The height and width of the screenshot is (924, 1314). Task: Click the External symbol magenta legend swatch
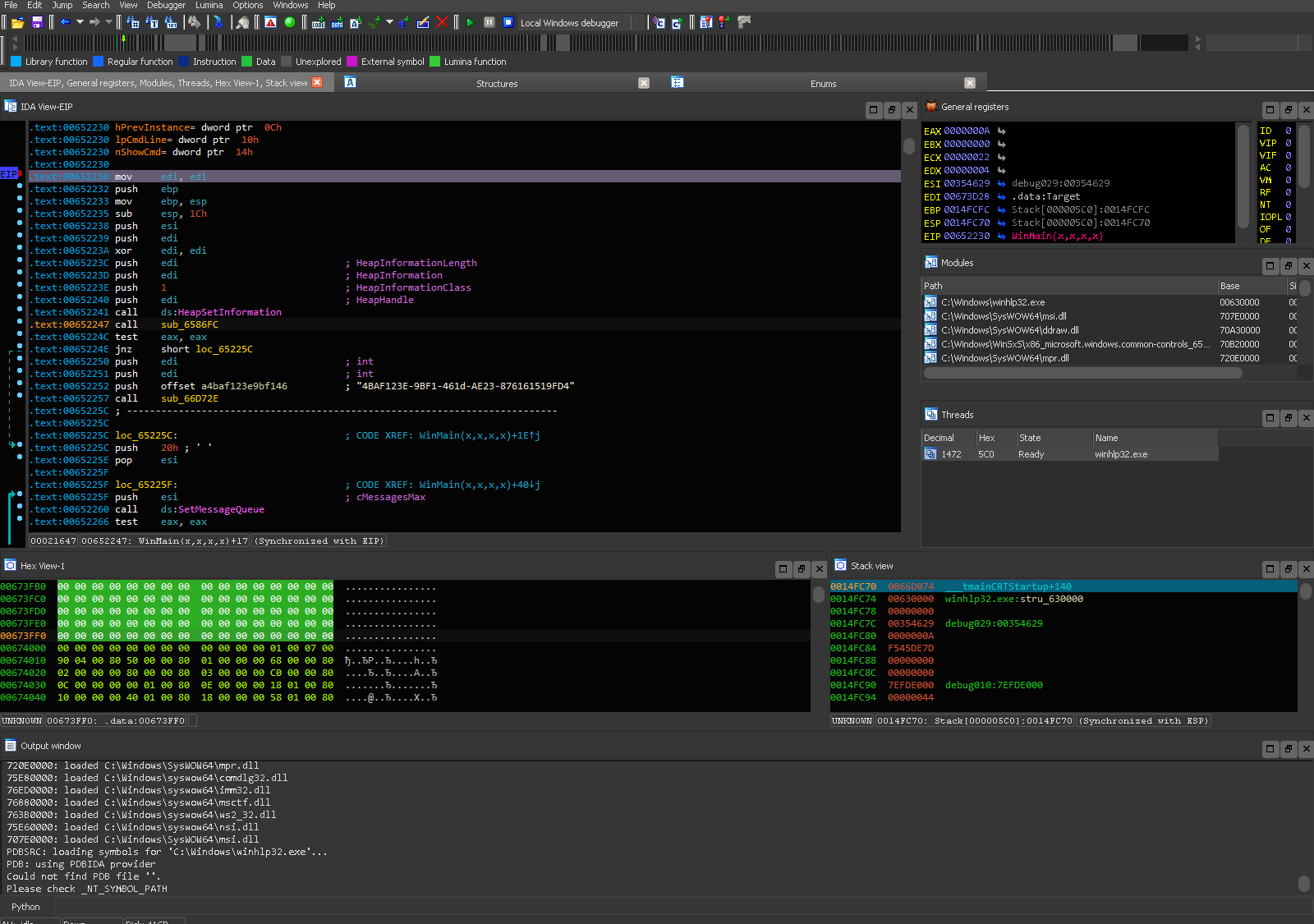coord(352,62)
